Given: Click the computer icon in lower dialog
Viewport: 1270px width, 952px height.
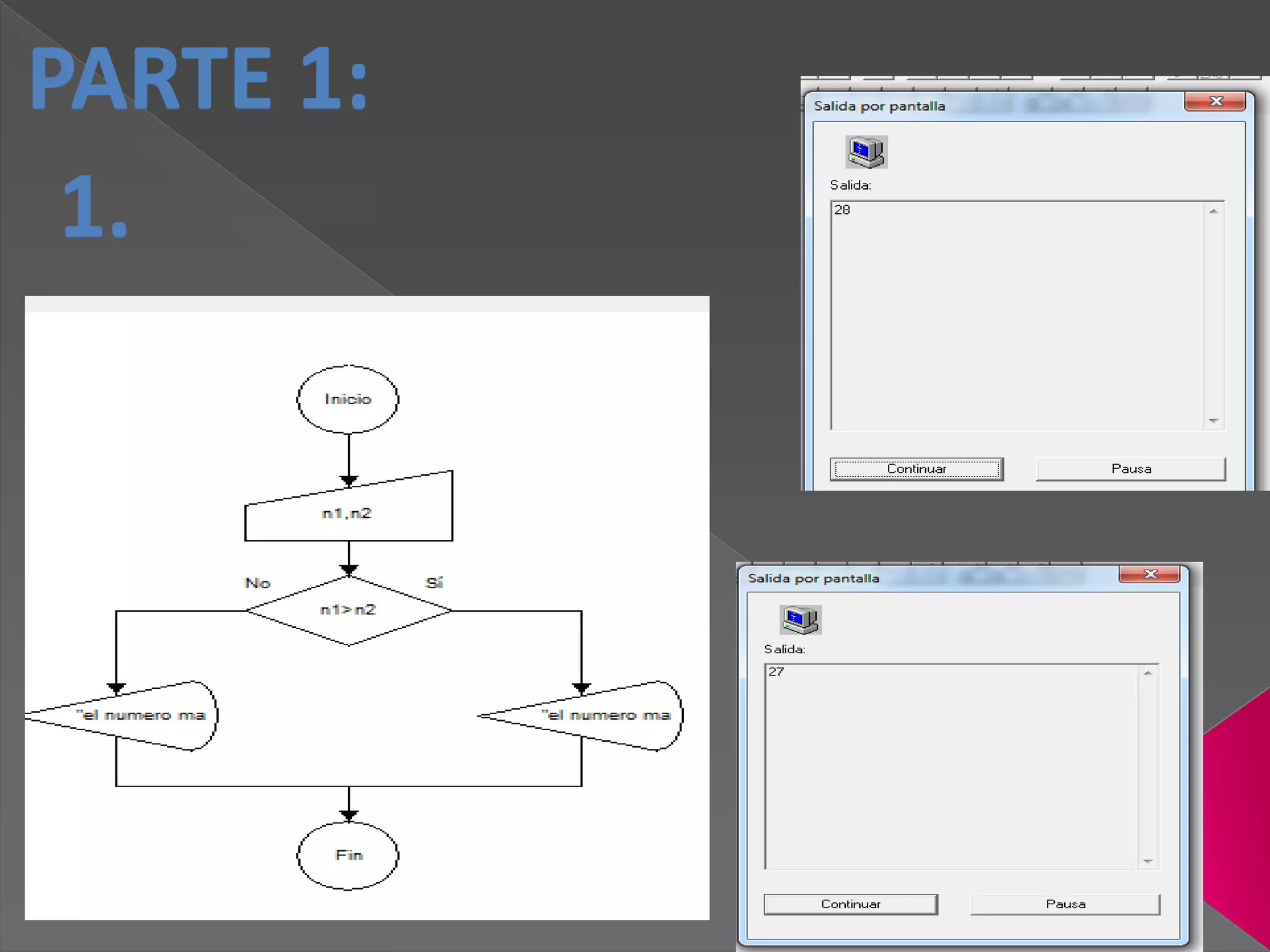Looking at the screenshot, I should [x=800, y=619].
